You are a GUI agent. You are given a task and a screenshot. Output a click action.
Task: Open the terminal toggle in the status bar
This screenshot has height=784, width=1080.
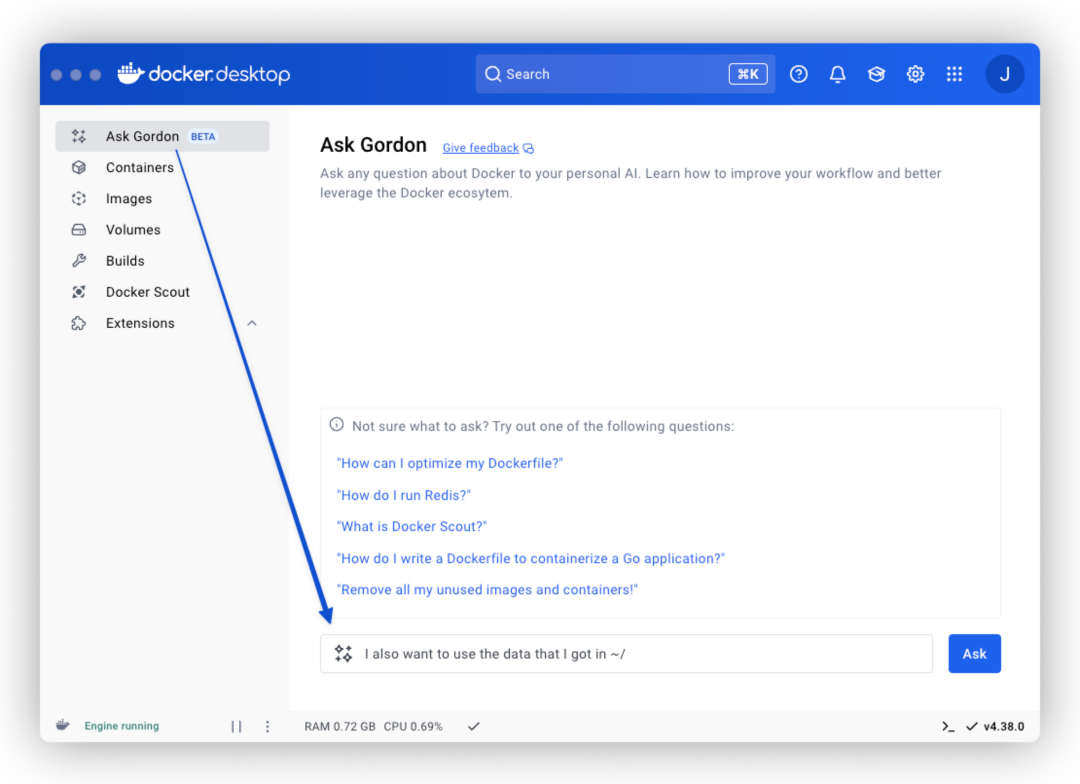tap(947, 726)
